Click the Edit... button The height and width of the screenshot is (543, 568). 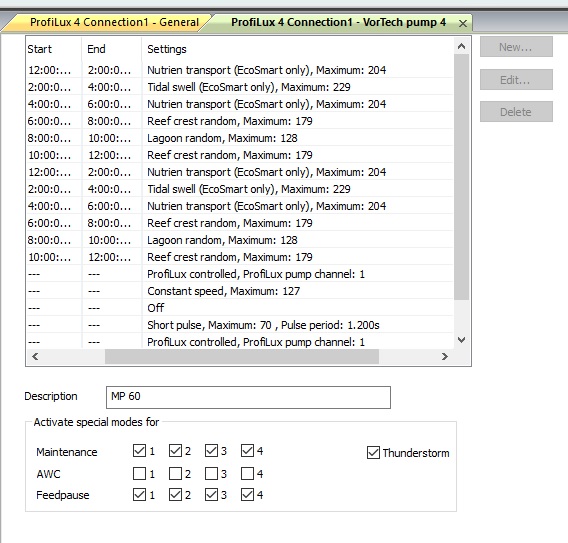516,79
